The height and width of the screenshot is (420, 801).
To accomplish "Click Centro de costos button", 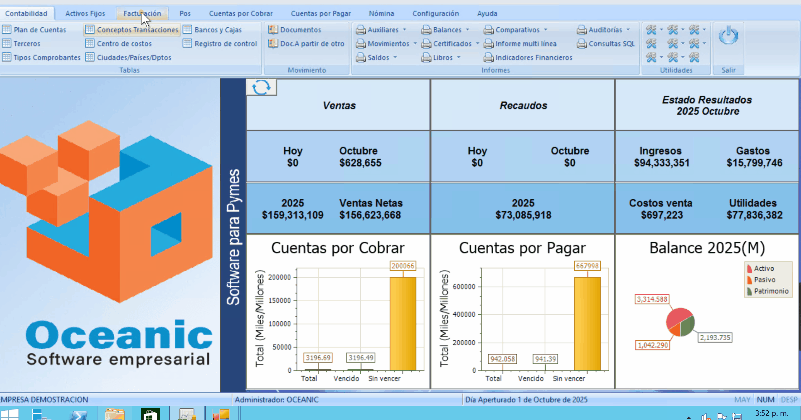I will tap(122, 44).
